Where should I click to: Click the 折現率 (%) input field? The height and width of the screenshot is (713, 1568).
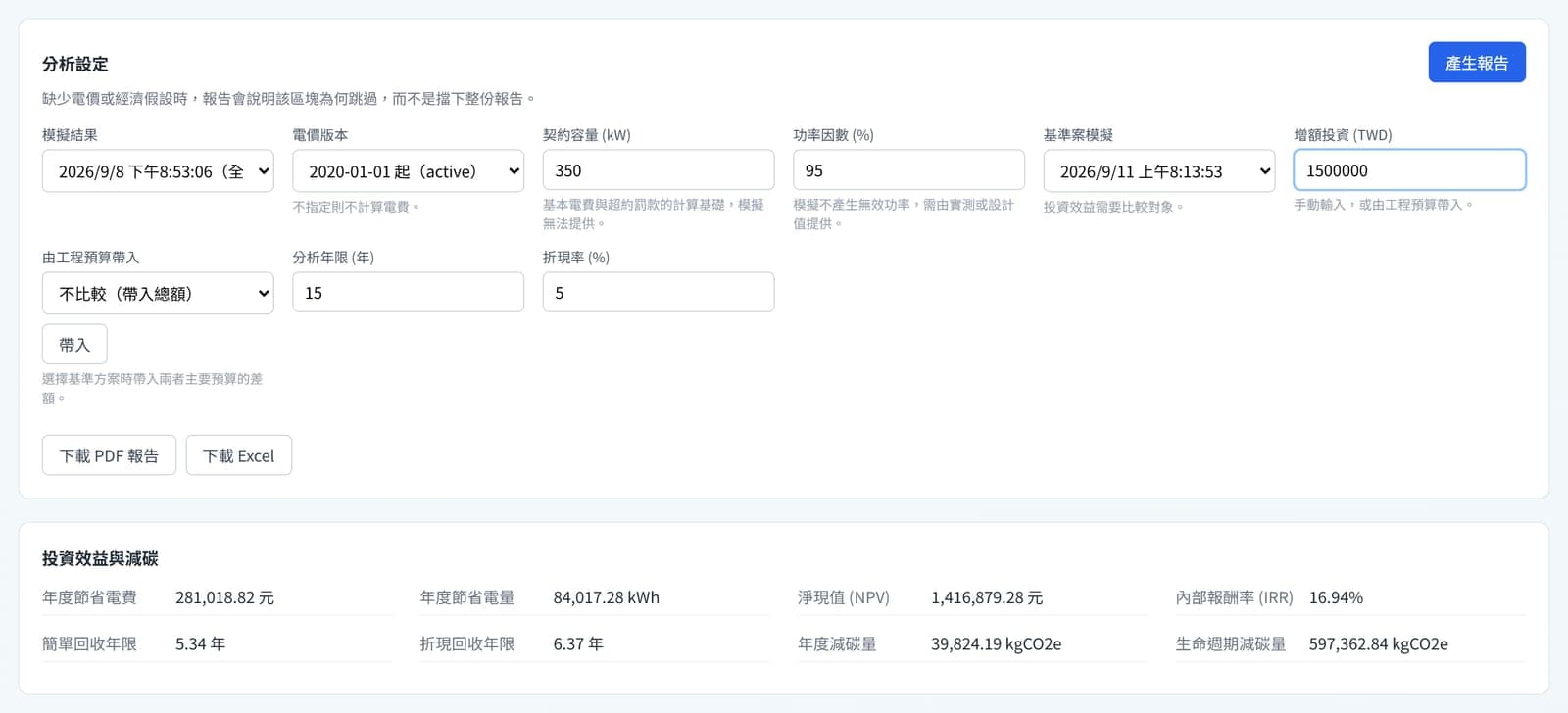pyautogui.click(x=659, y=293)
